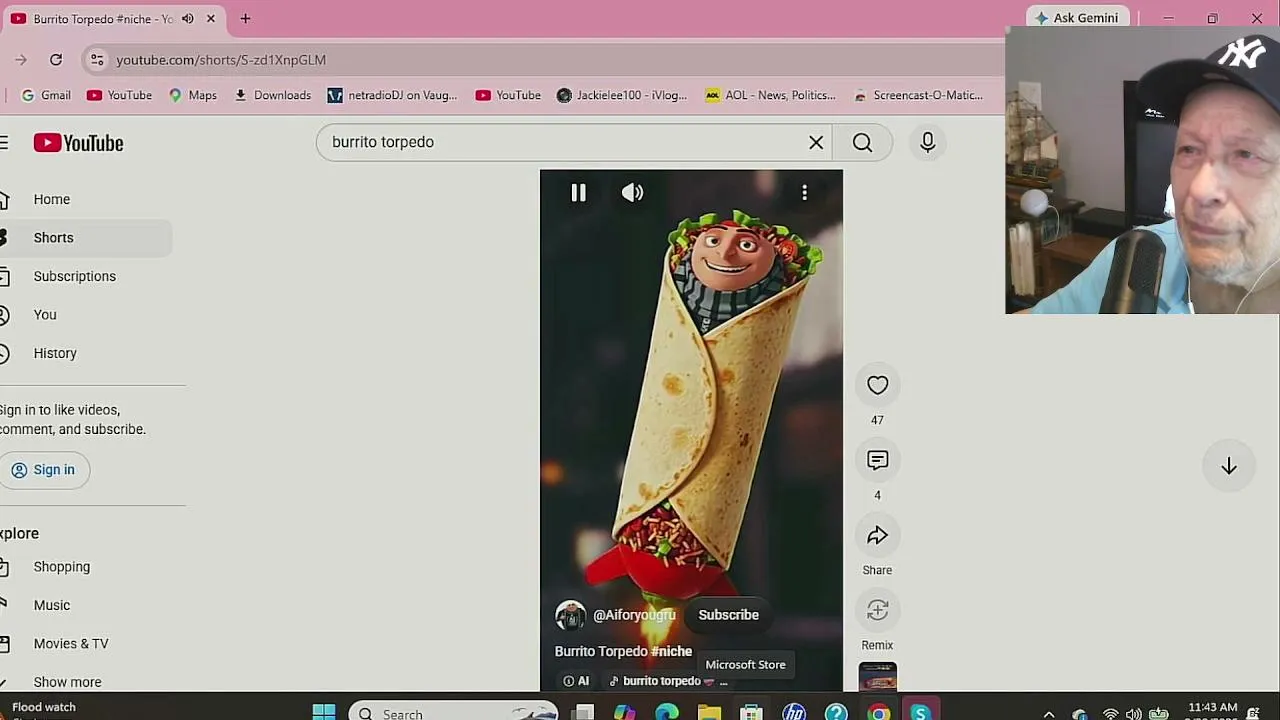The width and height of the screenshot is (1280, 720).
Task: Open the Screencast-O-Matic bookmark
Action: (x=918, y=95)
